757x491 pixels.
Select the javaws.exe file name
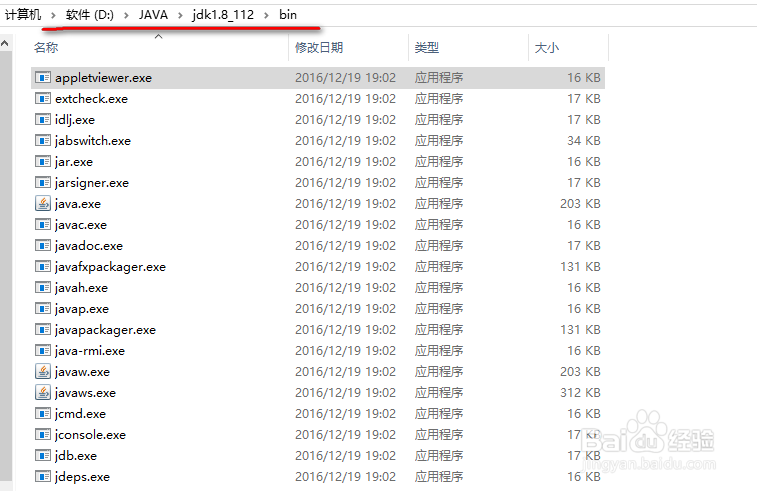tap(85, 393)
